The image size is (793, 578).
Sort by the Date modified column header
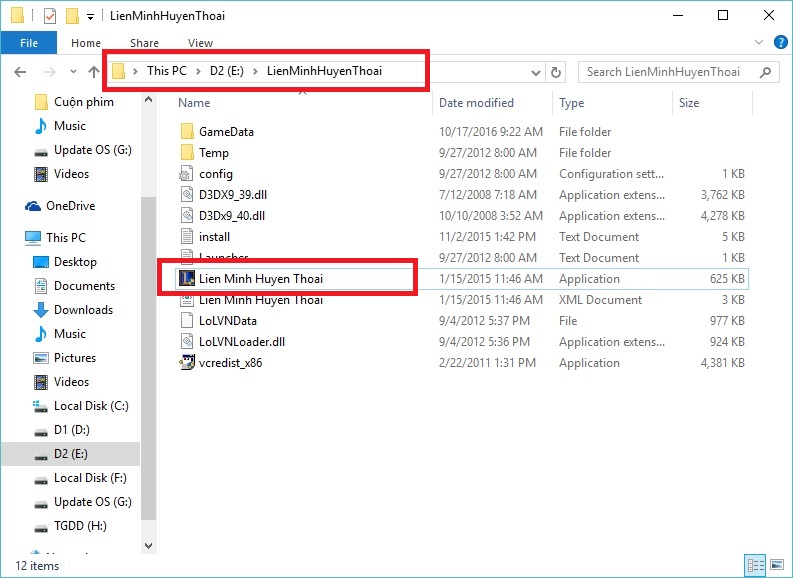pos(476,103)
